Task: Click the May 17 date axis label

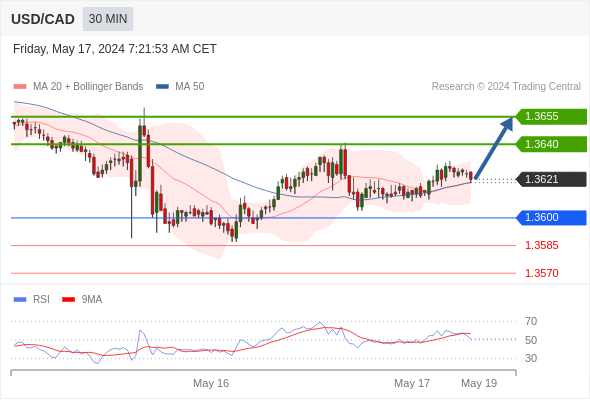Action: click(412, 383)
